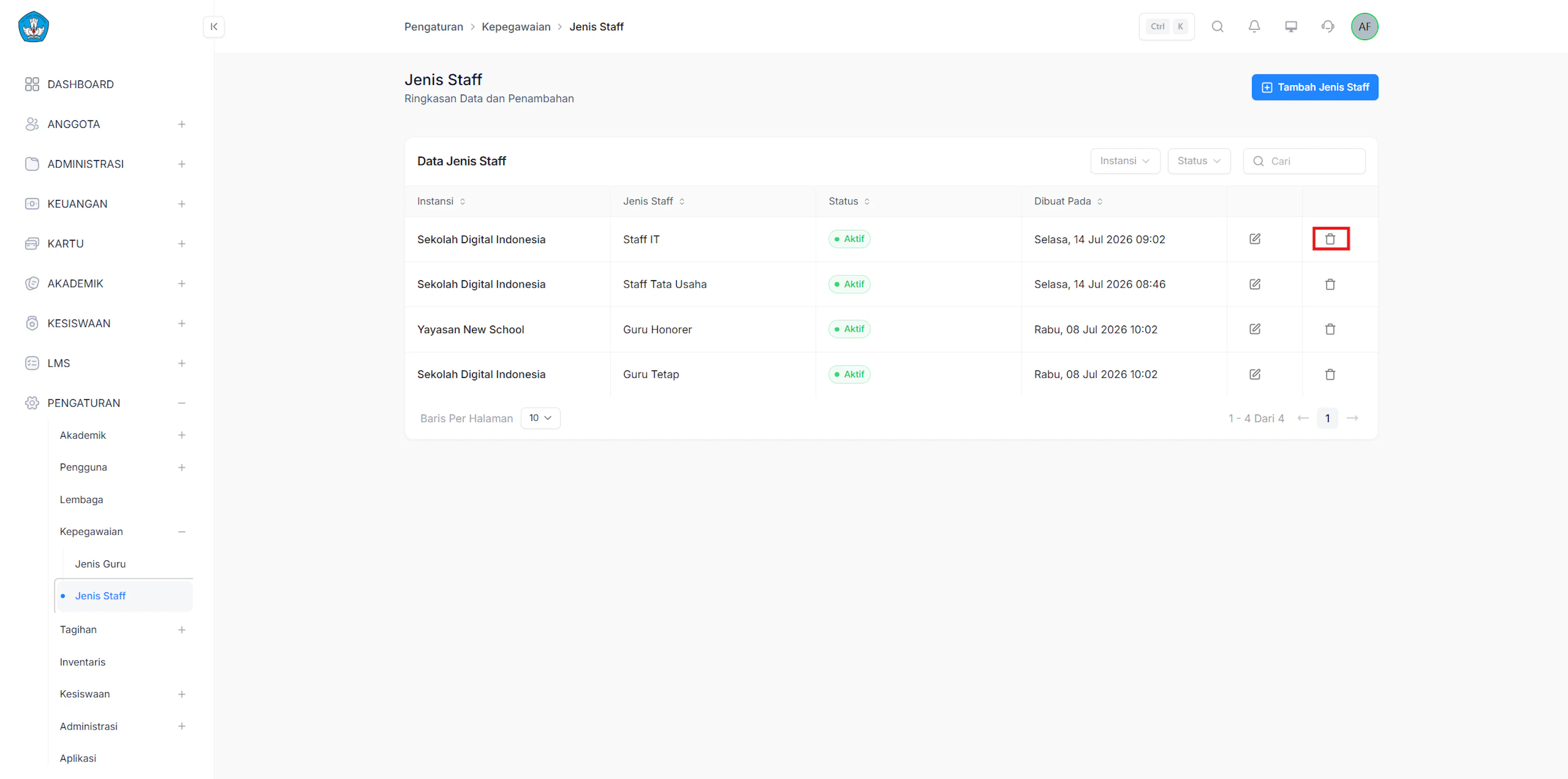The height and width of the screenshot is (779, 1568).
Task: Open the search magnifier in the header
Action: [x=1217, y=26]
